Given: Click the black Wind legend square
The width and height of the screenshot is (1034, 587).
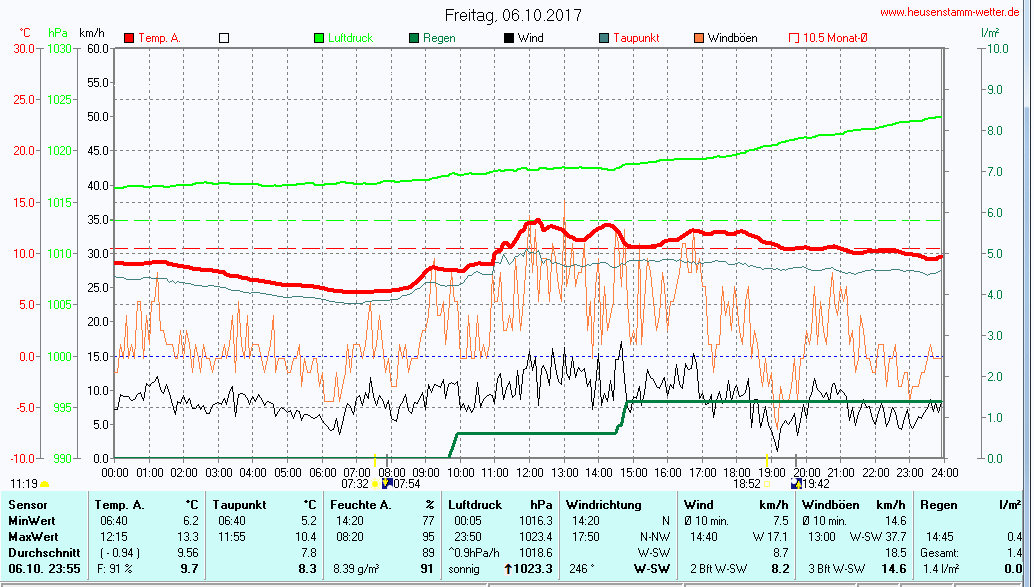Looking at the screenshot, I should pos(508,38).
